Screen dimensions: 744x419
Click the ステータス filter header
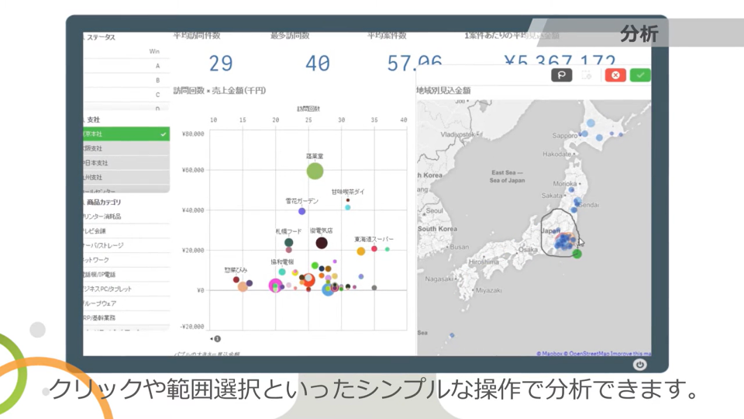click(x=100, y=37)
